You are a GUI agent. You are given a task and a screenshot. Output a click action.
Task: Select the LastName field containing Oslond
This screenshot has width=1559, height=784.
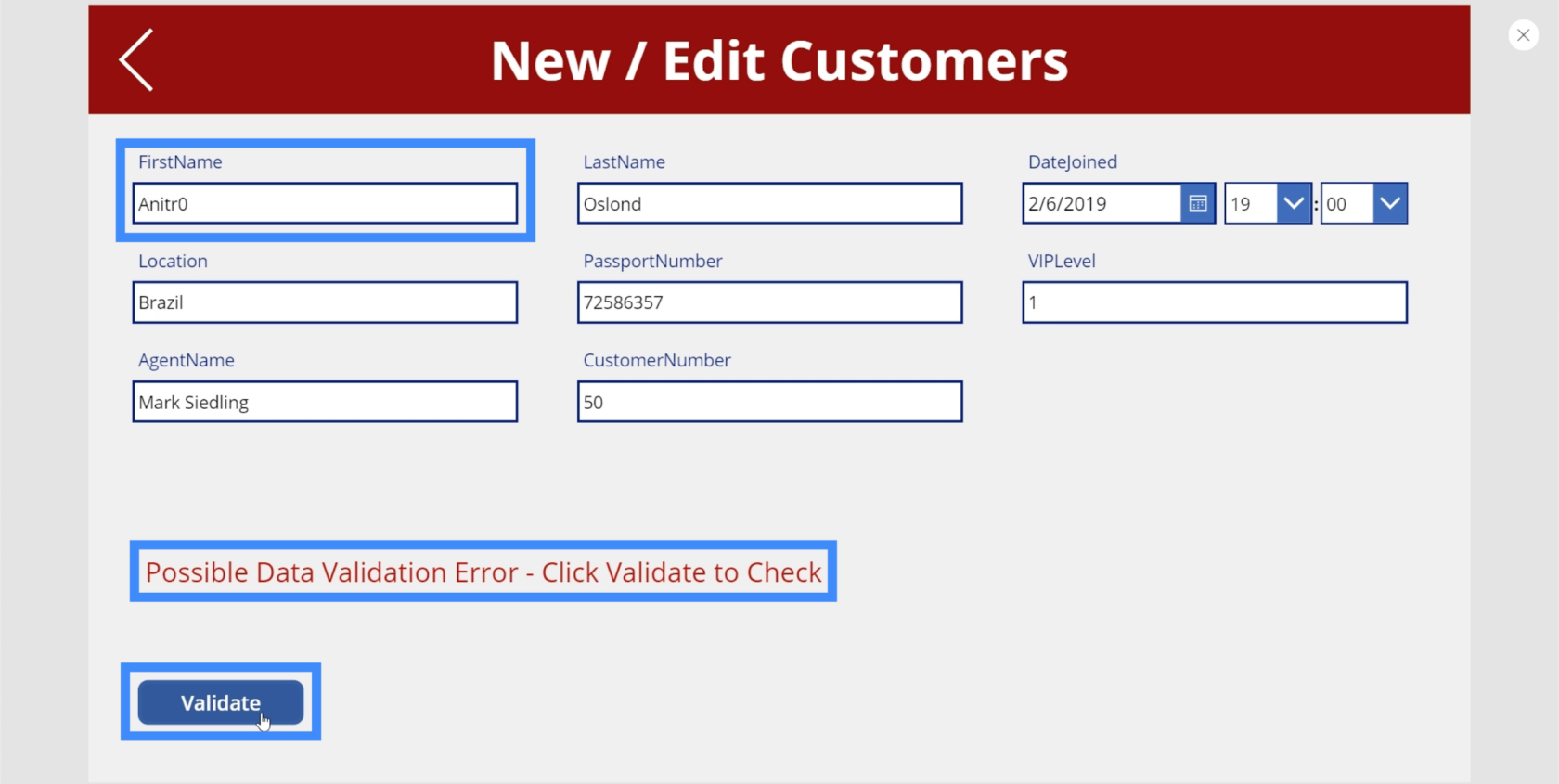[x=769, y=203]
